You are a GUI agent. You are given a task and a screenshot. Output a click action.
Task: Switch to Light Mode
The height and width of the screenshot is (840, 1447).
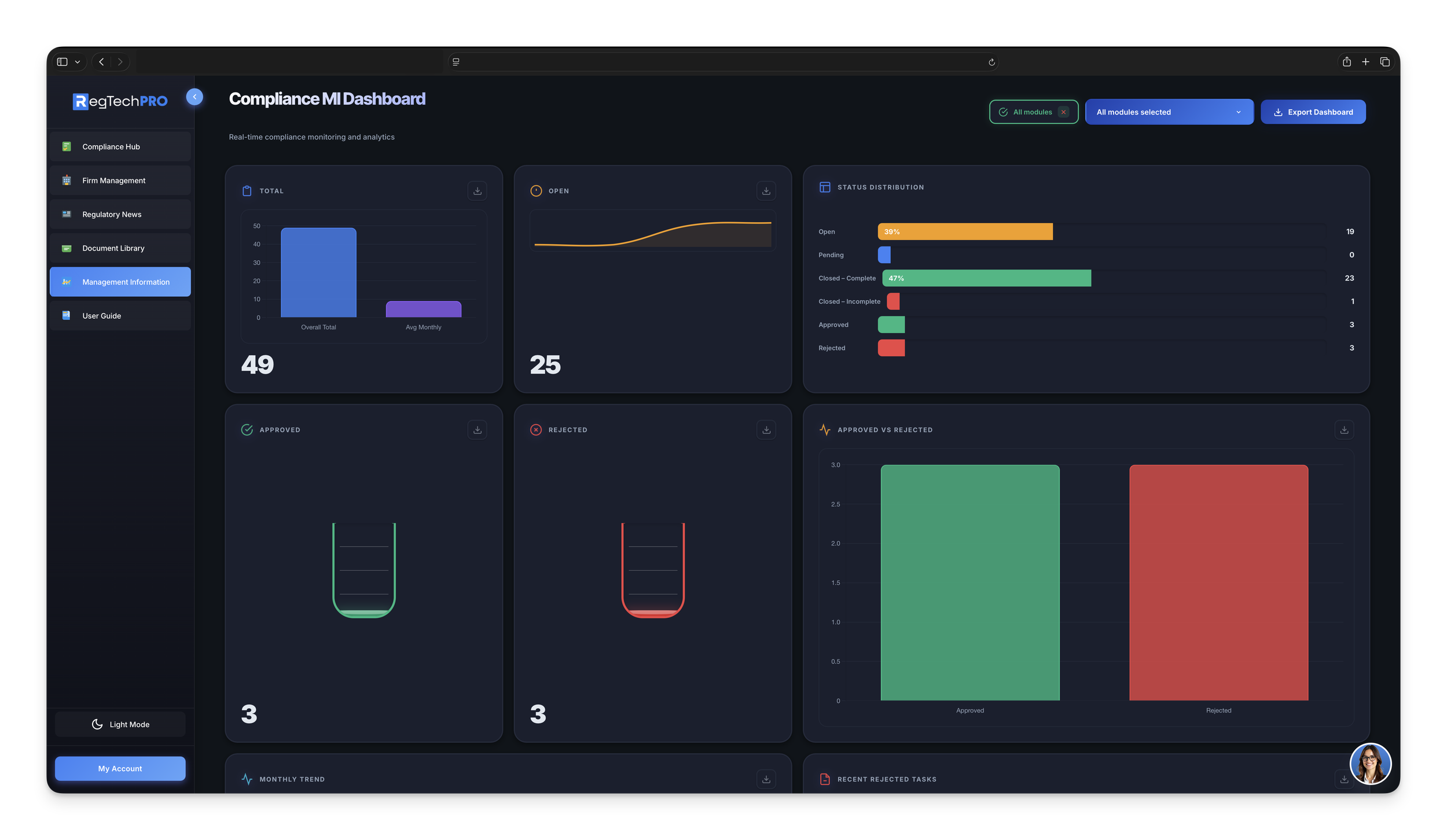(x=120, y=724)
